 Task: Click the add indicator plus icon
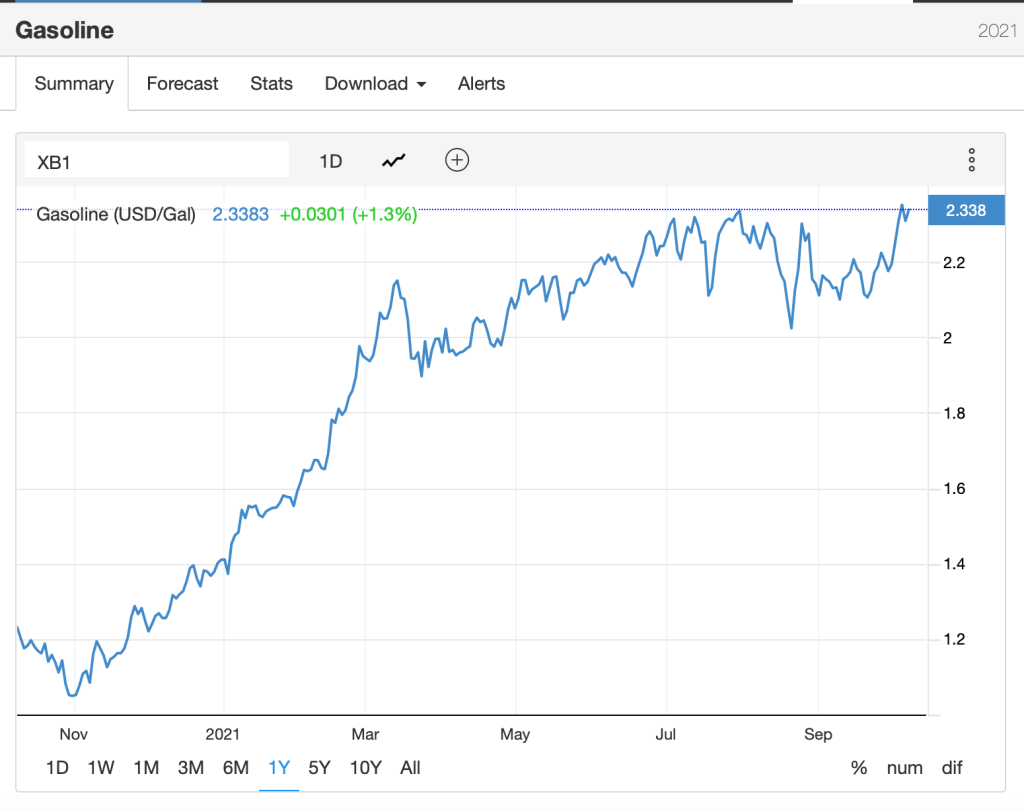457,160
